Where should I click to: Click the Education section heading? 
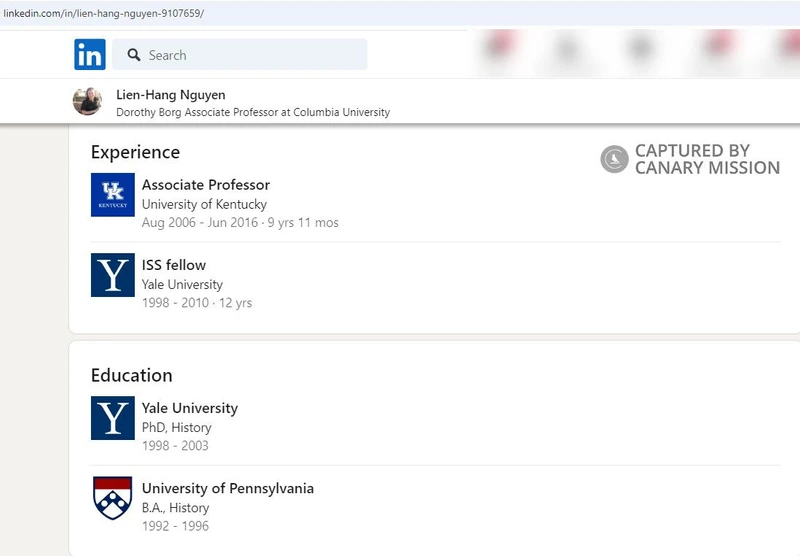132,375
